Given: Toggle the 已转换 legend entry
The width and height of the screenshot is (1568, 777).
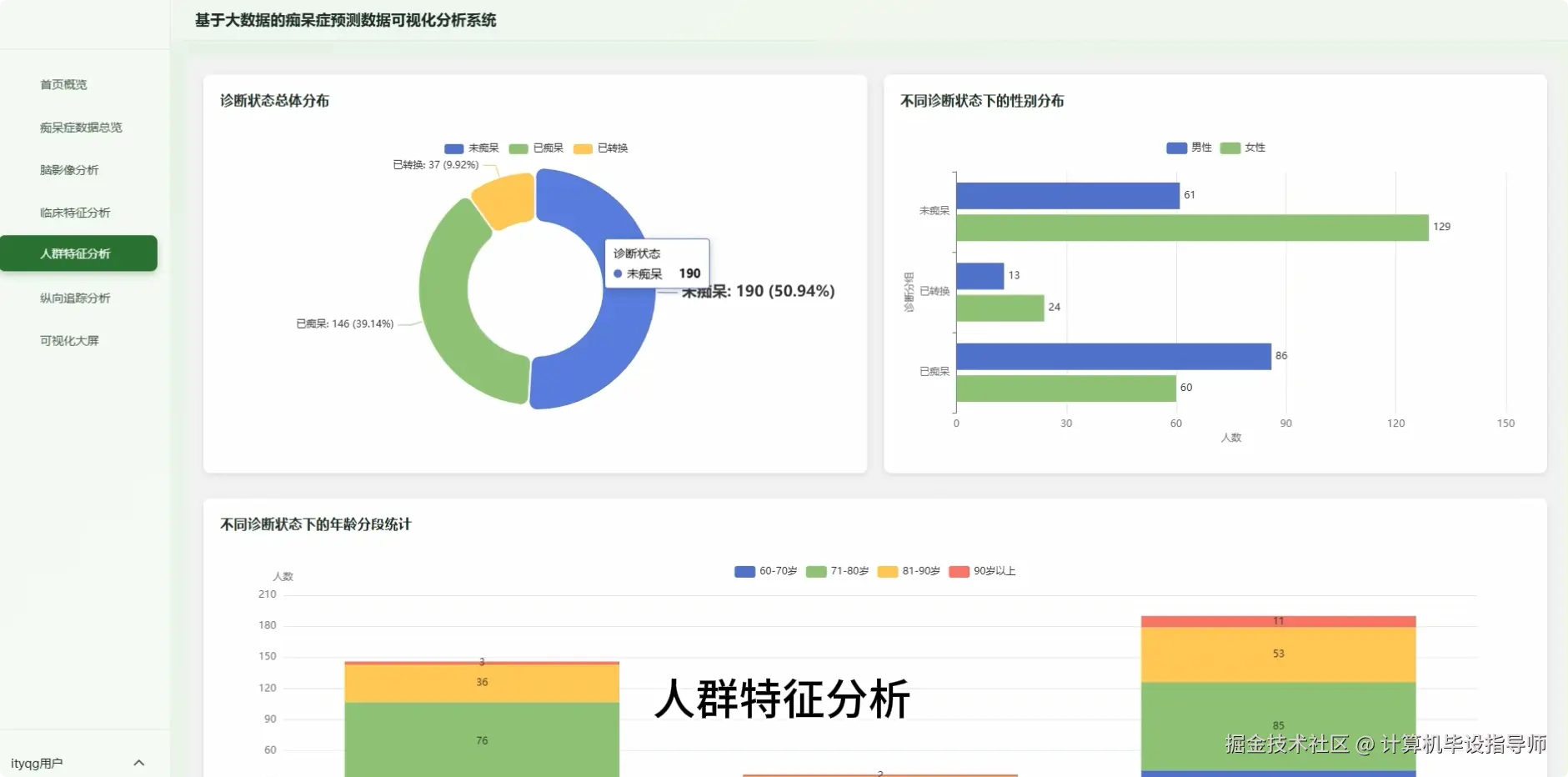Looking at the screenshot, I should pyautogui.click(x=601, y=148).
